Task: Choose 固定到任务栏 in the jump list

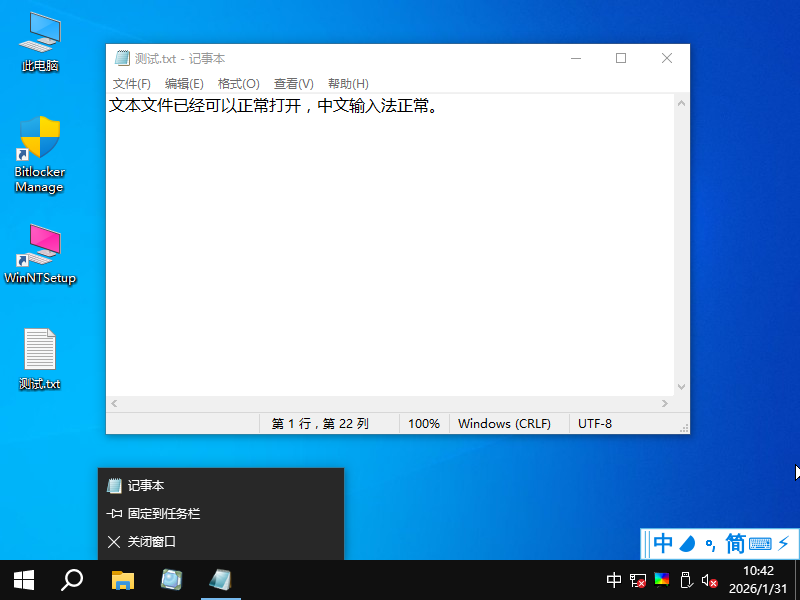Action: (x=164, y=514)
